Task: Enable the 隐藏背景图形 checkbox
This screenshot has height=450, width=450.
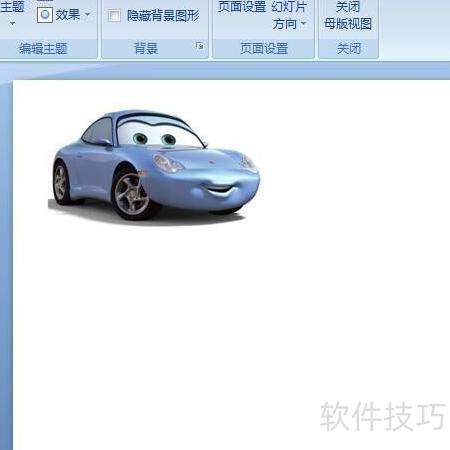Action: point(114,16)
